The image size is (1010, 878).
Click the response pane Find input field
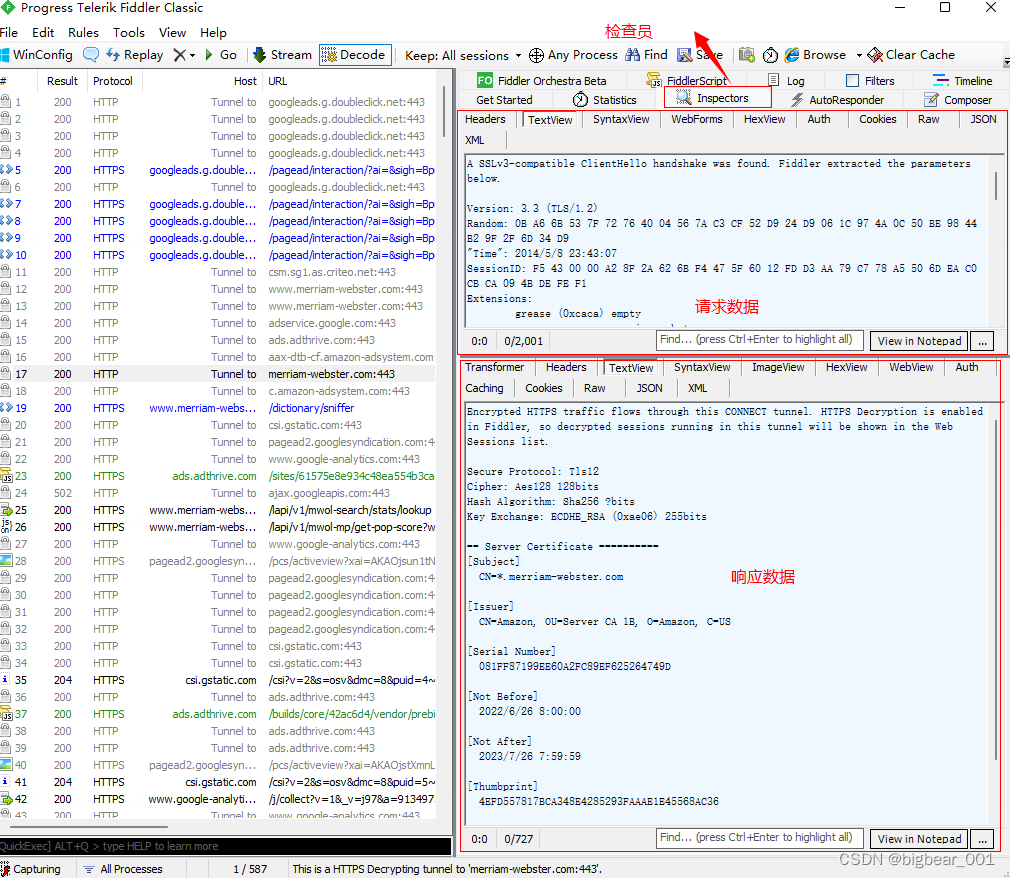[760, 837]
